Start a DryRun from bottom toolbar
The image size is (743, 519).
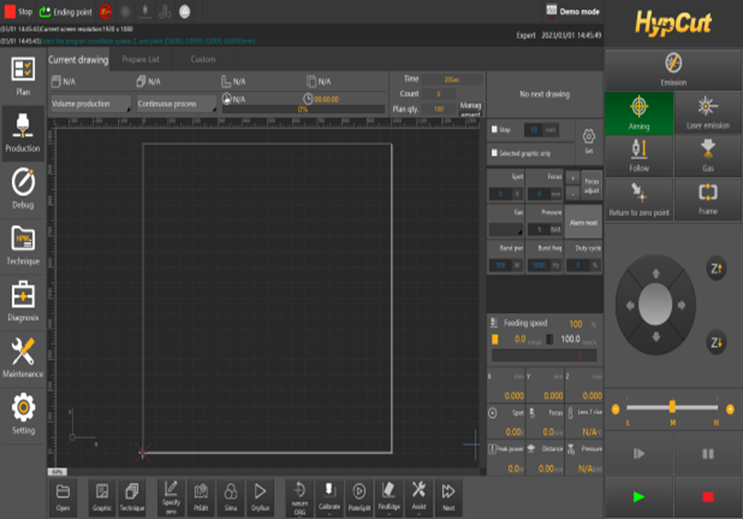[x=259, y=495]
